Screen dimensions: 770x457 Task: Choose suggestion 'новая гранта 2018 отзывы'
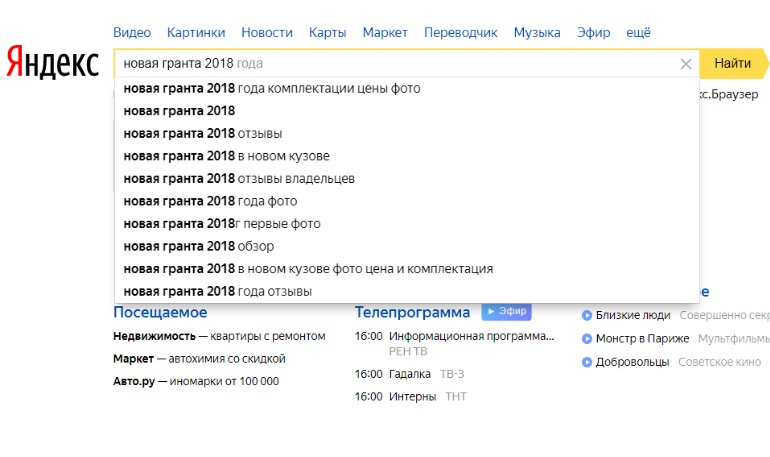(x=407, y=134)
